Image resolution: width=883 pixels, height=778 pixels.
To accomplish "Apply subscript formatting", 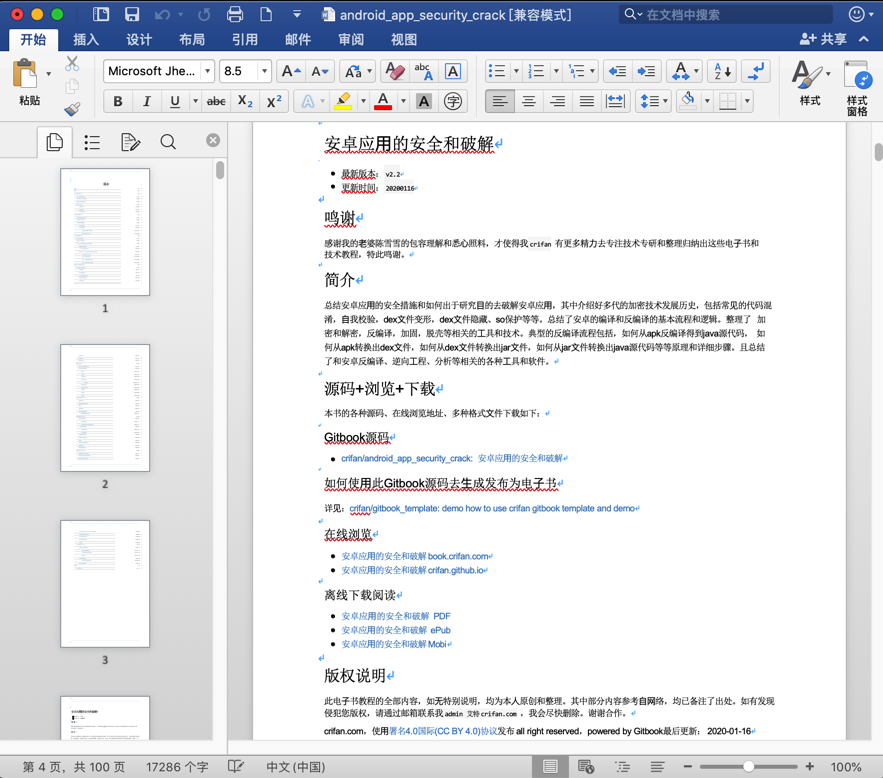I will point(245,101).
